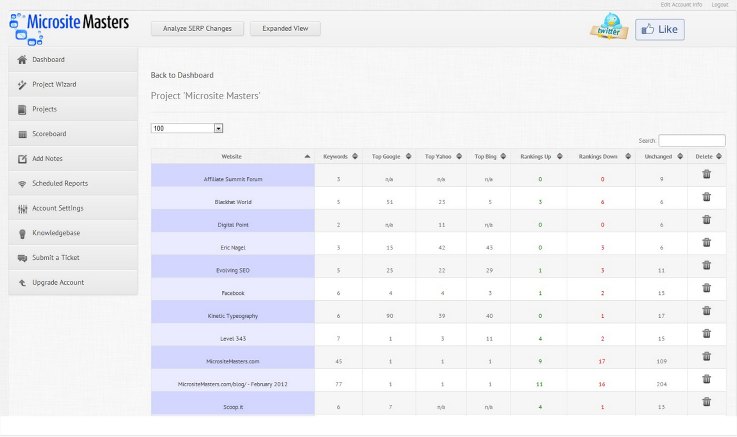Delete the Digital Point row
Image resolution: width=737 pixels, height=437 pixels.
[x=706, y=219]
